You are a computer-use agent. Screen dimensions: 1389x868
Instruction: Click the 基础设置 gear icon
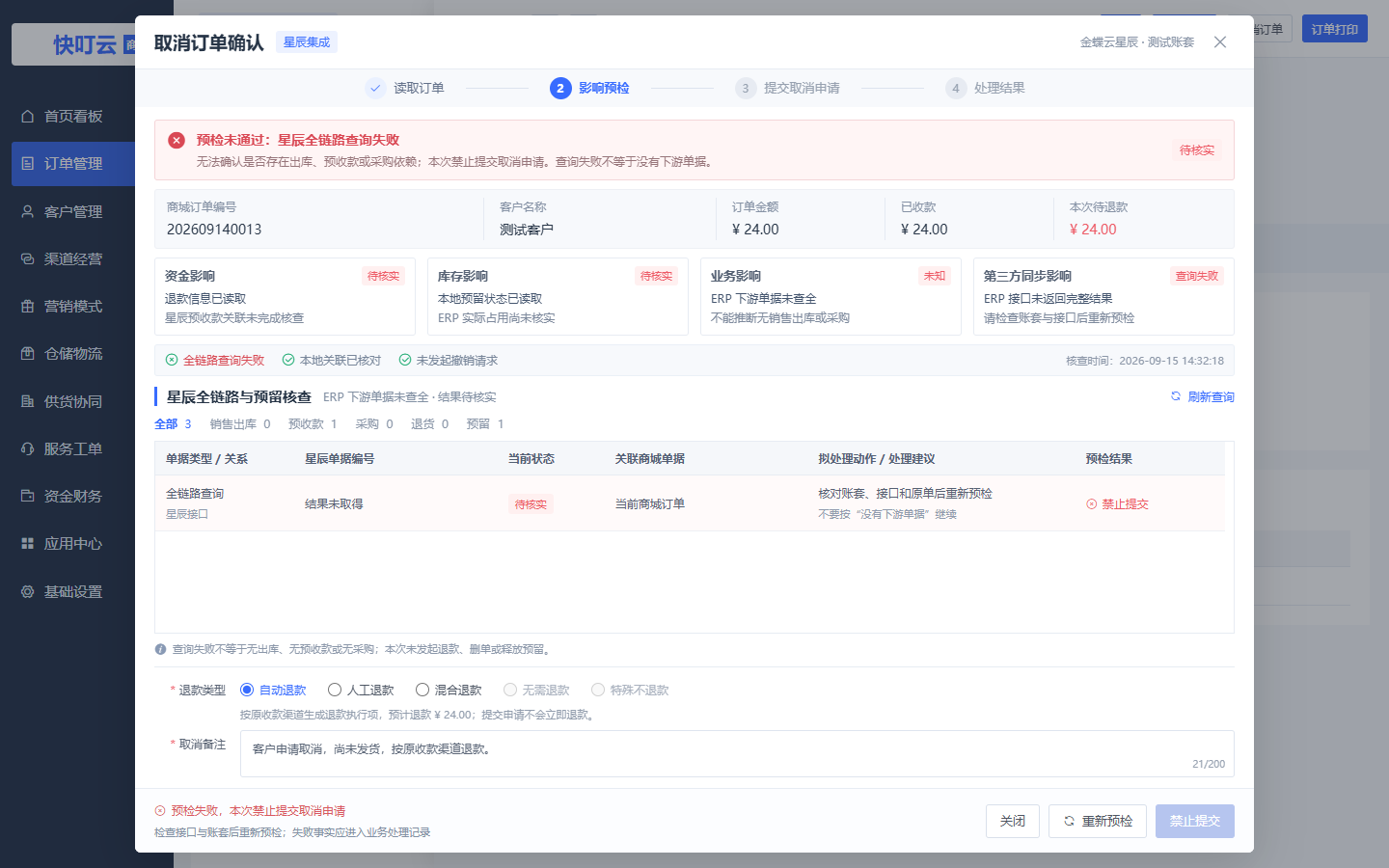coord(28,591)
